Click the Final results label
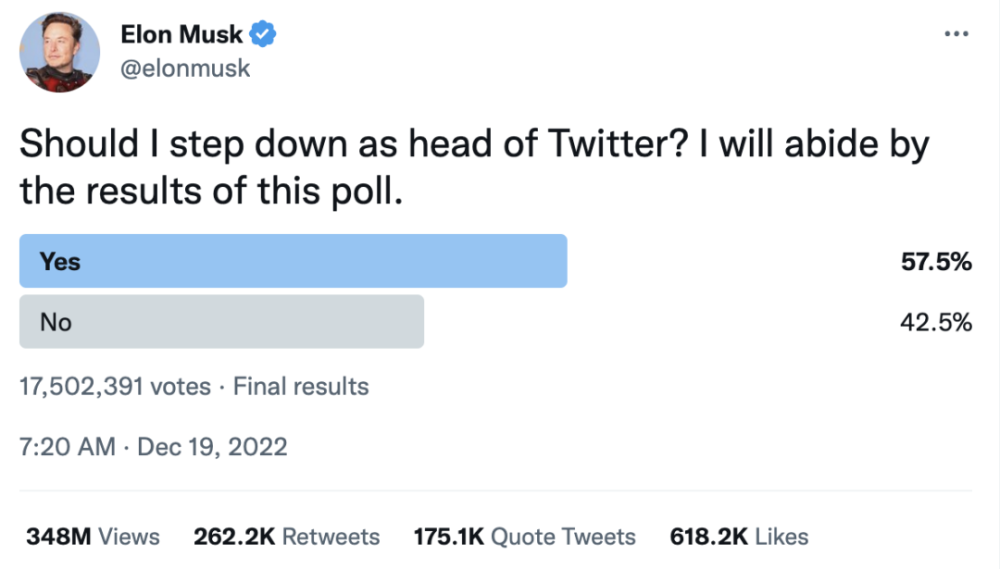The image size is (1000, 569). pyautogui.click(x=301, y=386)
